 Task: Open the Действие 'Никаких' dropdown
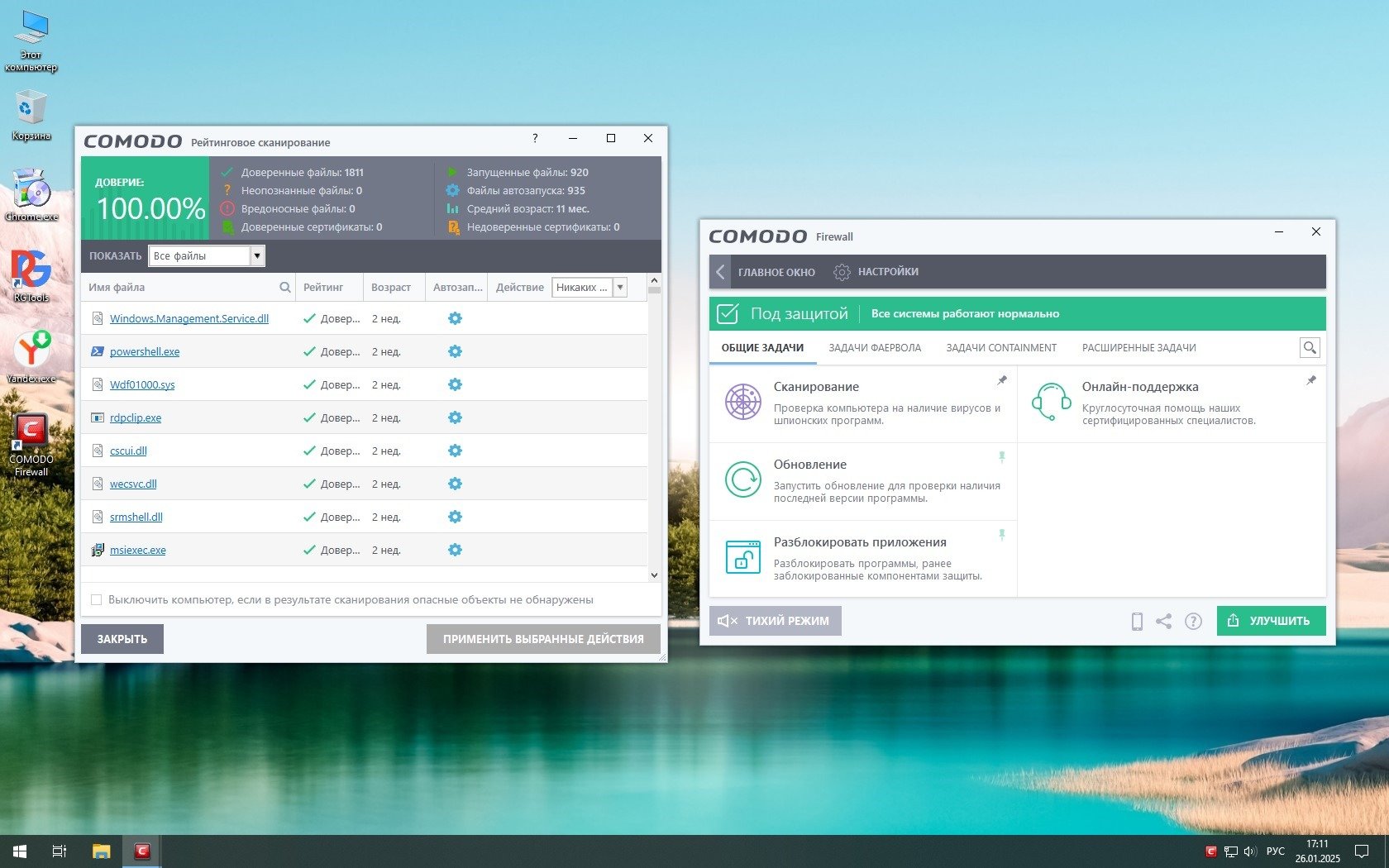click(589, 288)
